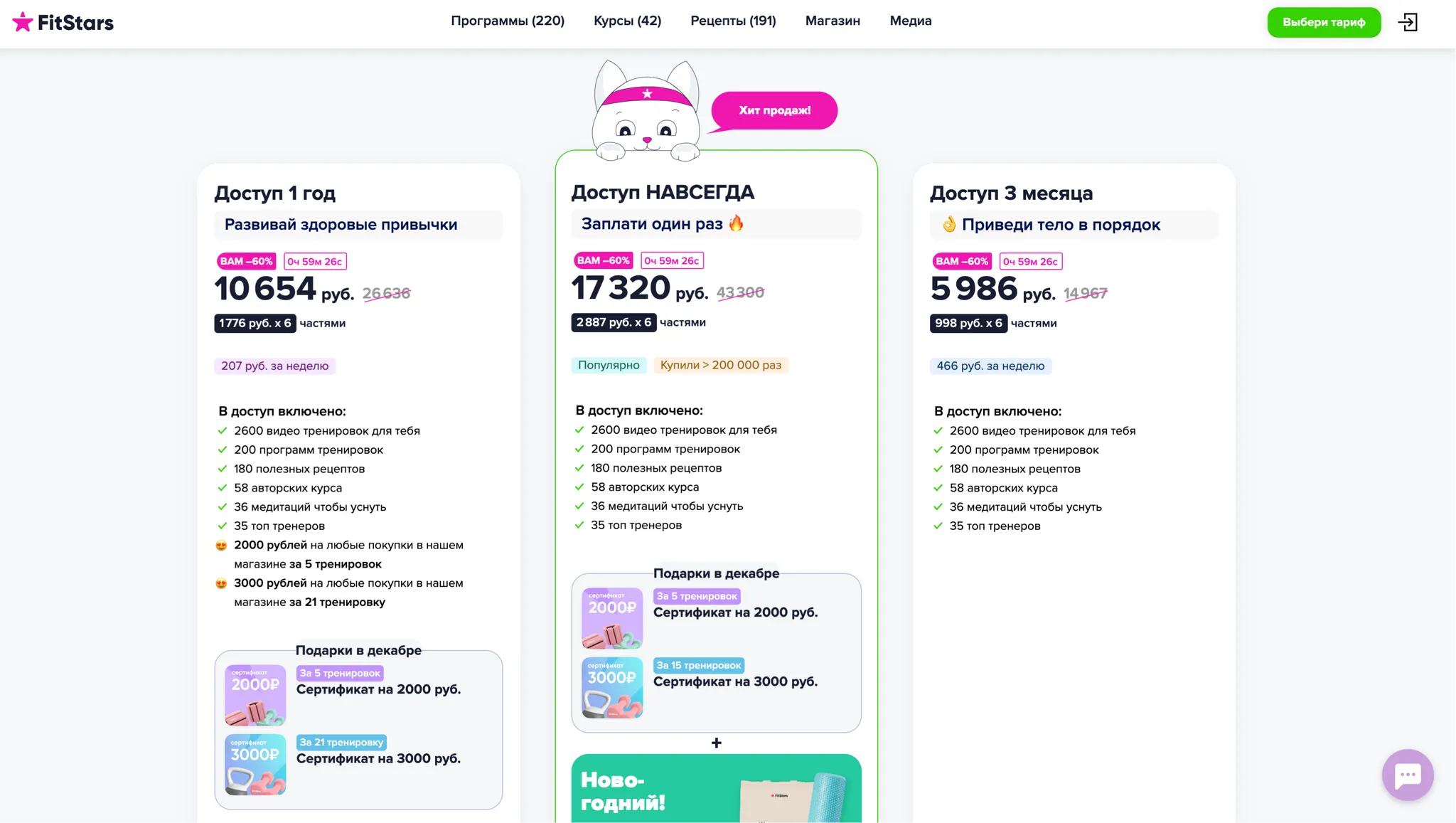Click the Новогодний! green banner

716,790
